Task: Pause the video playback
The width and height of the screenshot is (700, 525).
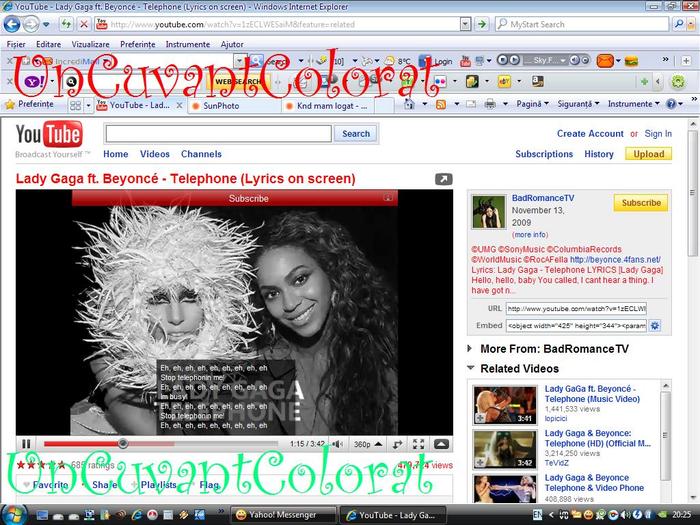Action: (26, 444)
